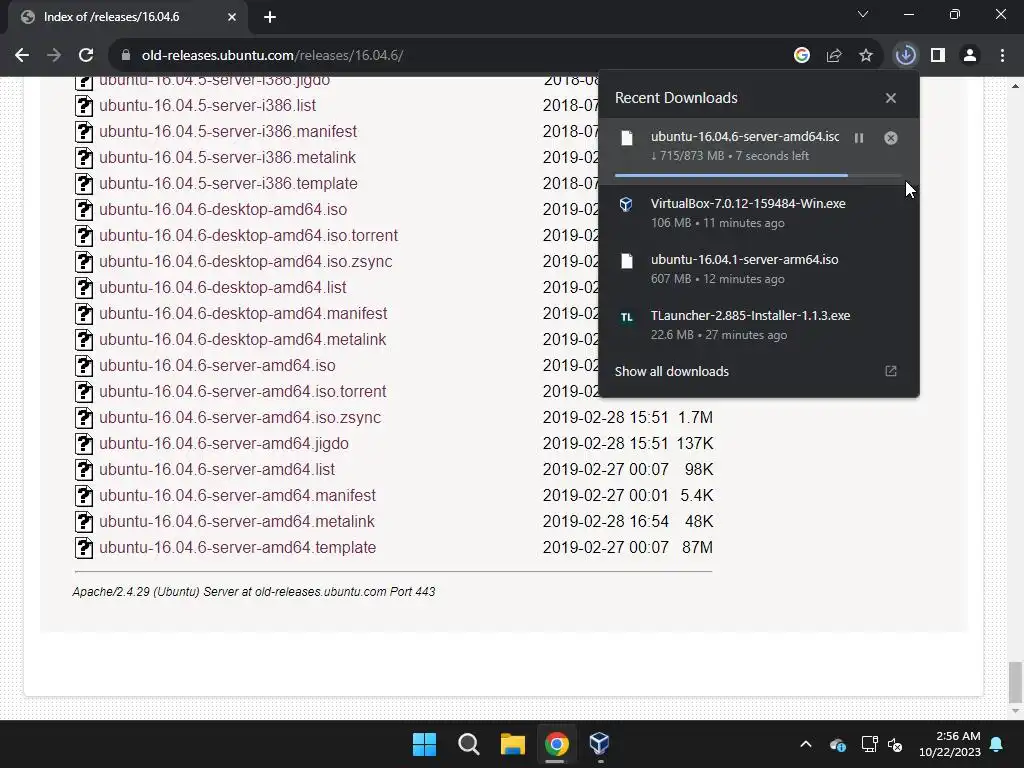
Task: Click the '2019-02-28 16:54' date cell
Action: pyautogui.click(x=605, y=522)
